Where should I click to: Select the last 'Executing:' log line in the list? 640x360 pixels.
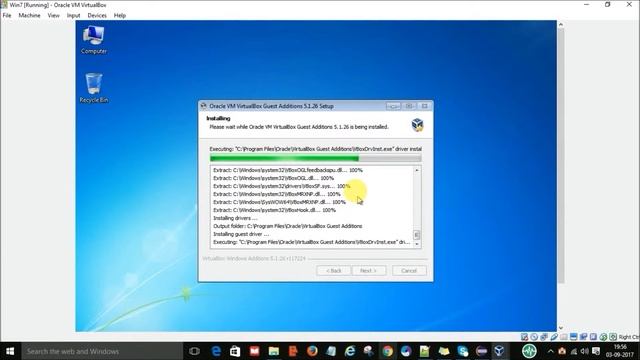[312, 242]
